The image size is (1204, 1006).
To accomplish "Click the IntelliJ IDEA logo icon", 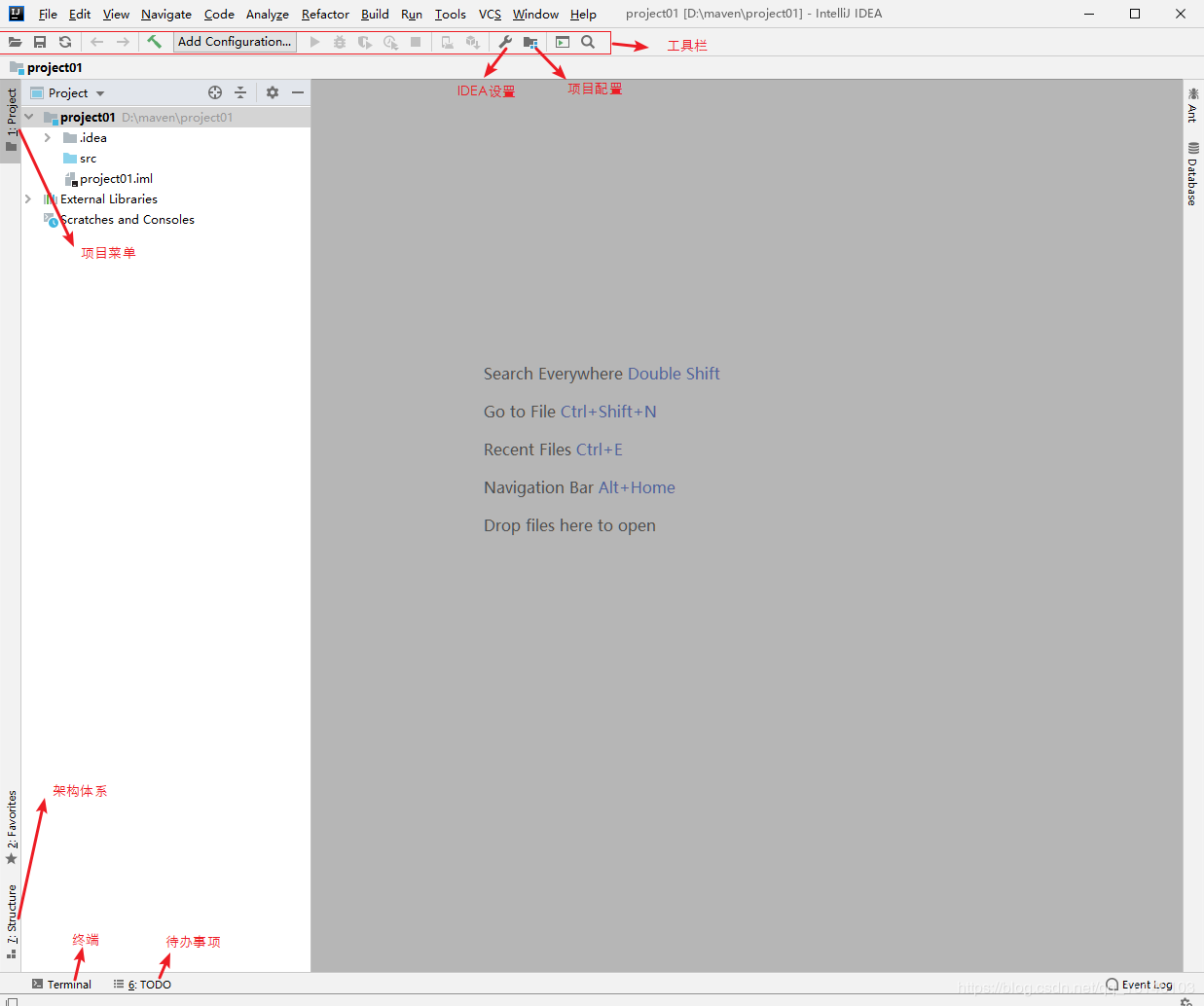I will pyautogui.click(x=16, y=14).
